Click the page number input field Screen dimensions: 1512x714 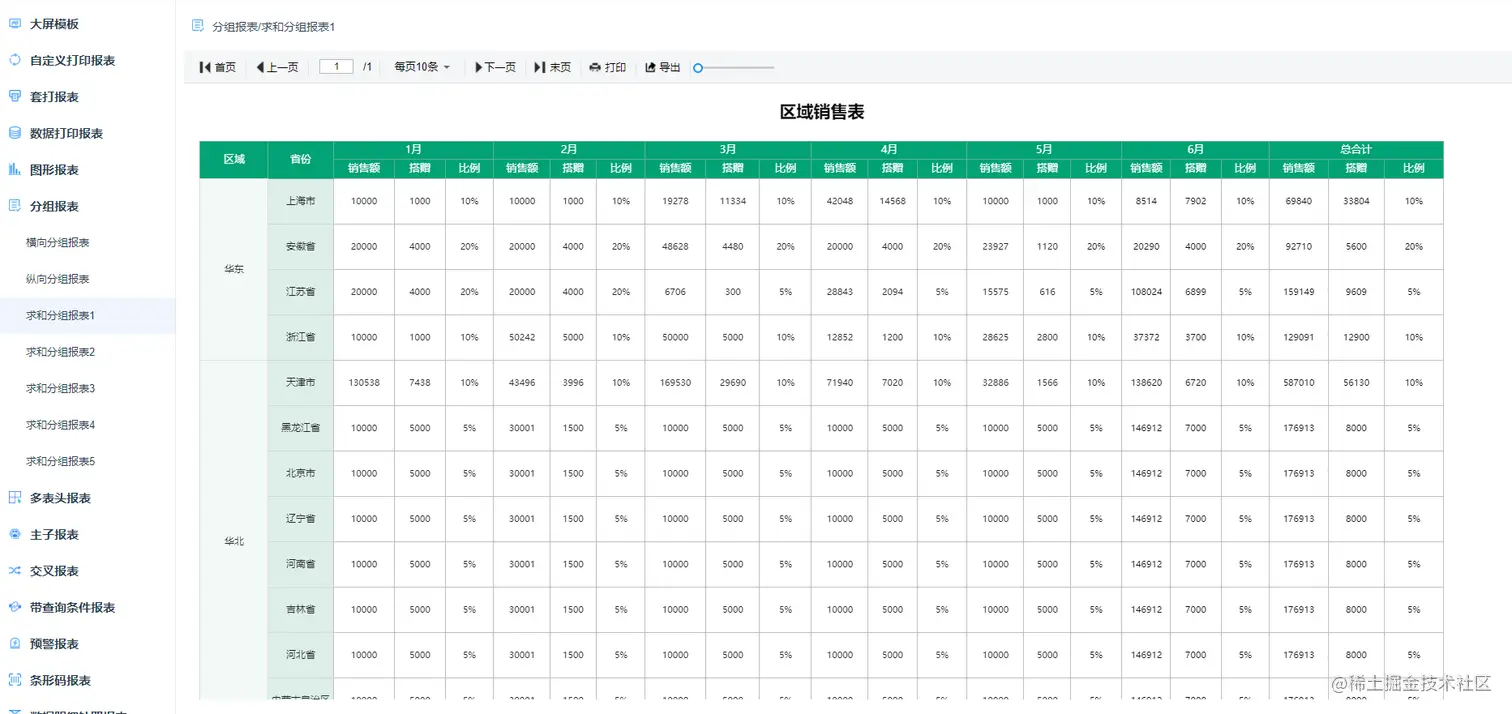tap(336, 67)
